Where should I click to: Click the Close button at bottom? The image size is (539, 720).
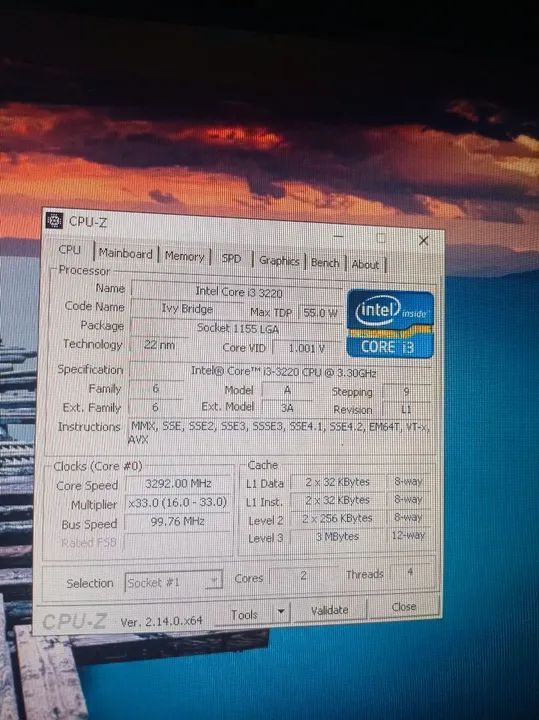coord(404,607)
